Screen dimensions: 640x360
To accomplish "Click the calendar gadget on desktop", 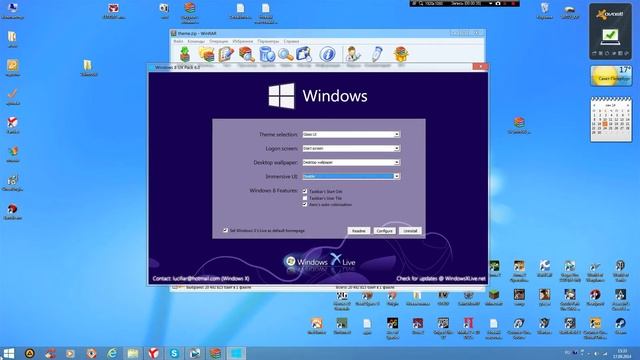I will tap(611, 120).
